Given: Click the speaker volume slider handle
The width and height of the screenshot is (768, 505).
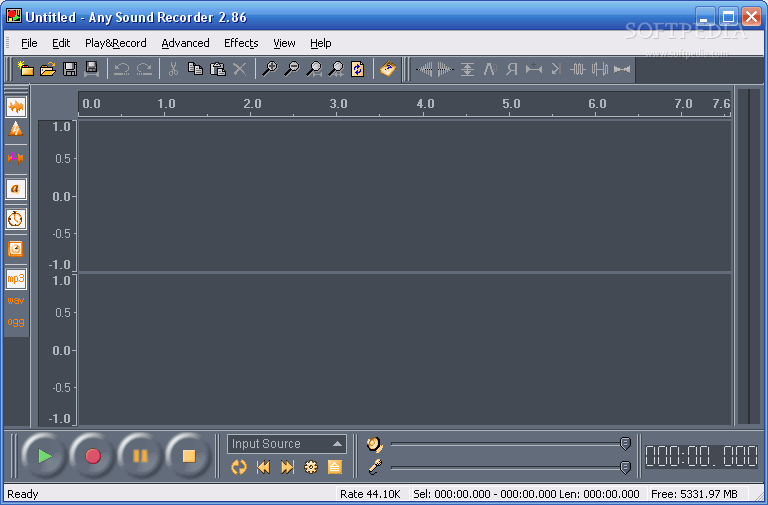Looking at the screenshot, I should pos(625,444).
